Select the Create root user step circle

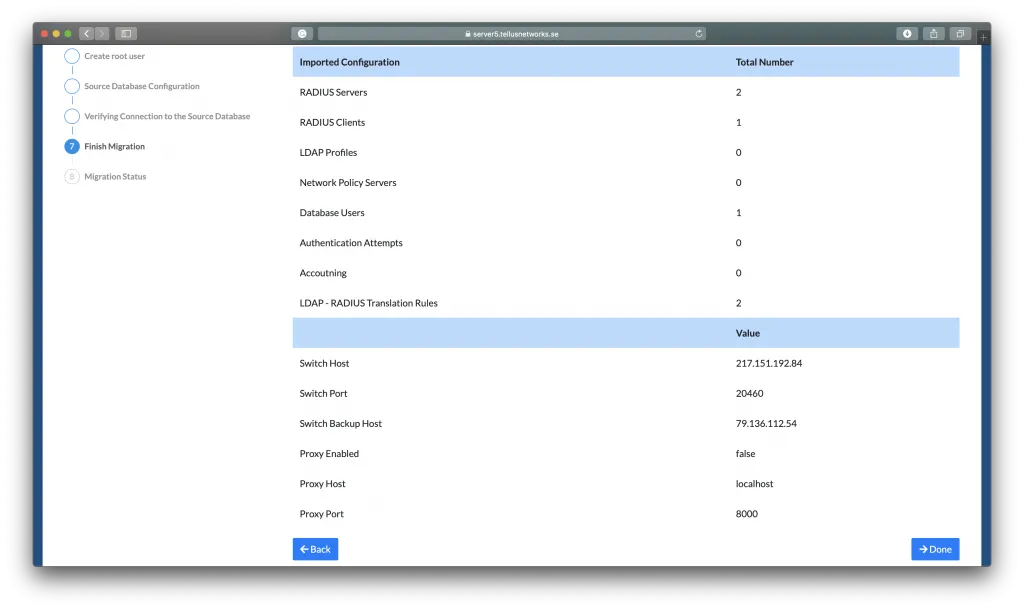tap(71, 56)
